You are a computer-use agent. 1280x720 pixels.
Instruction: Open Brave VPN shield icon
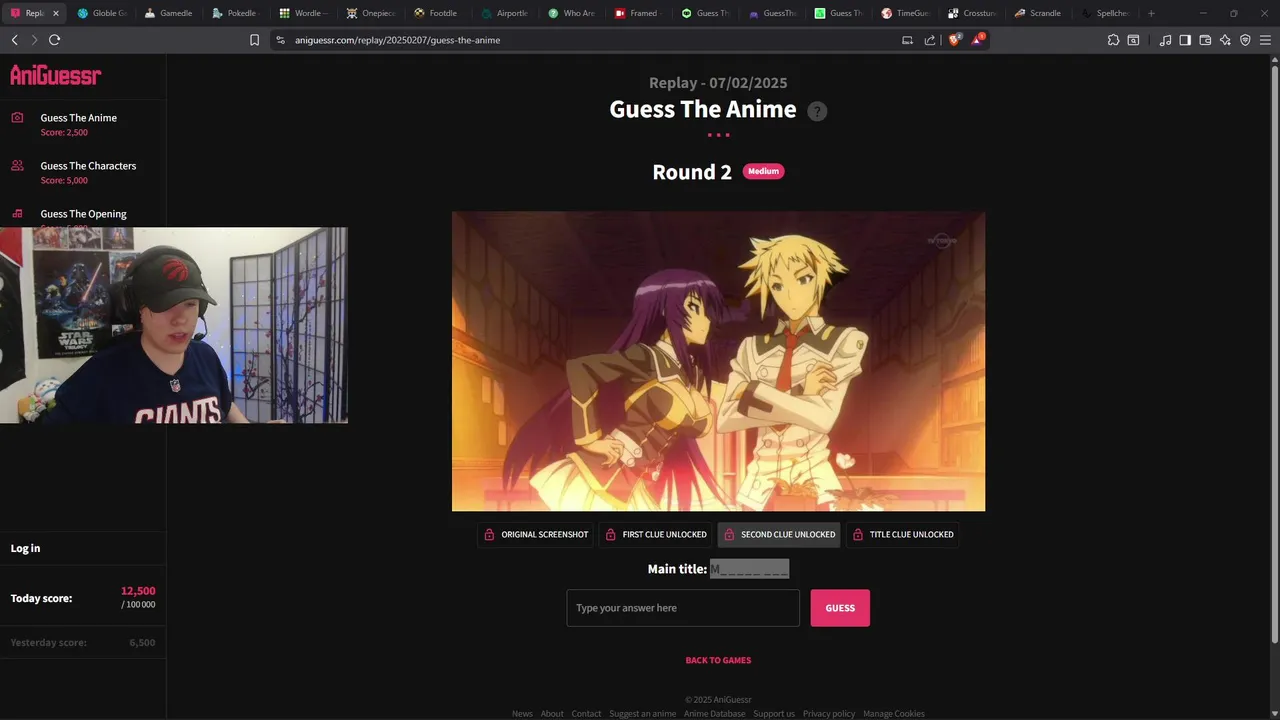coord(1245,40)
